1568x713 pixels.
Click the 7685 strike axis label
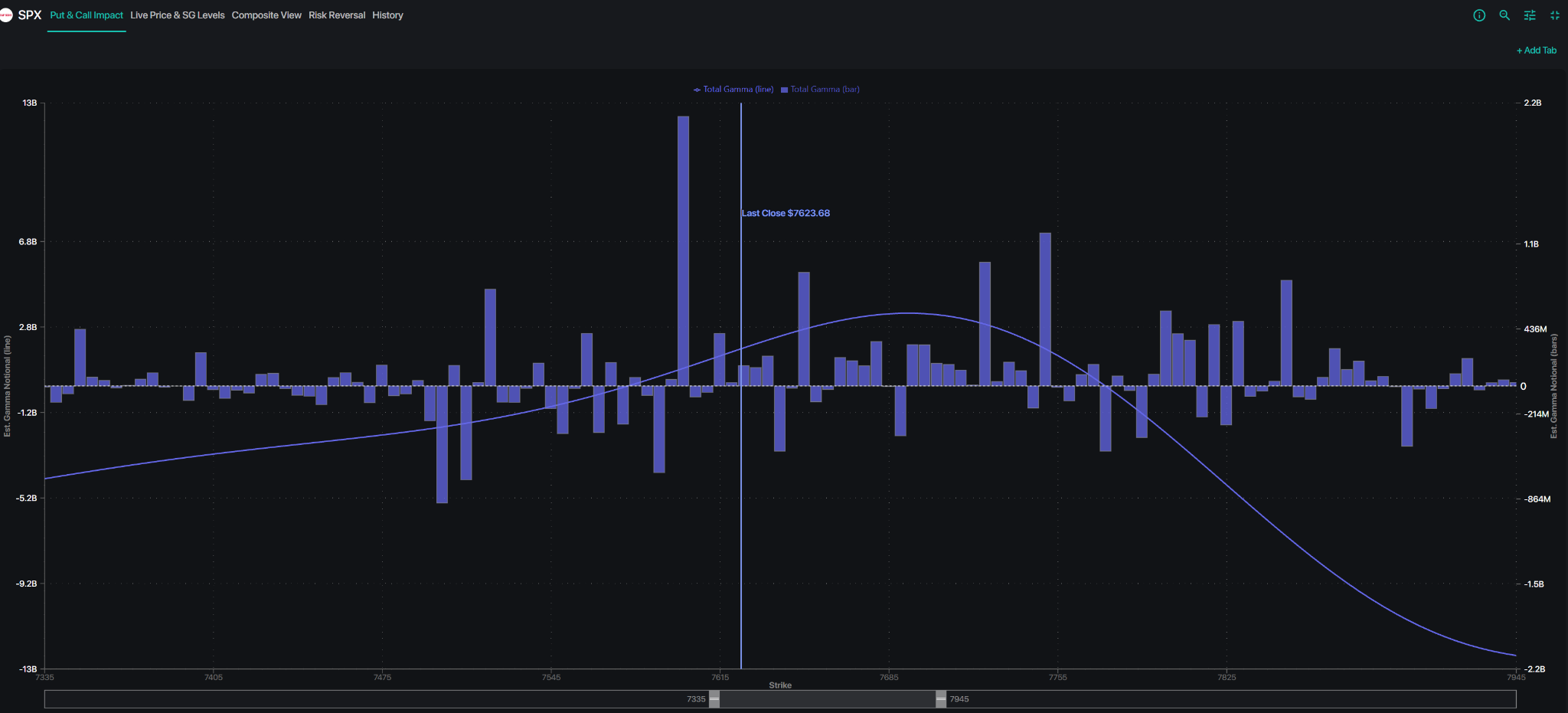tap(889, 677)
